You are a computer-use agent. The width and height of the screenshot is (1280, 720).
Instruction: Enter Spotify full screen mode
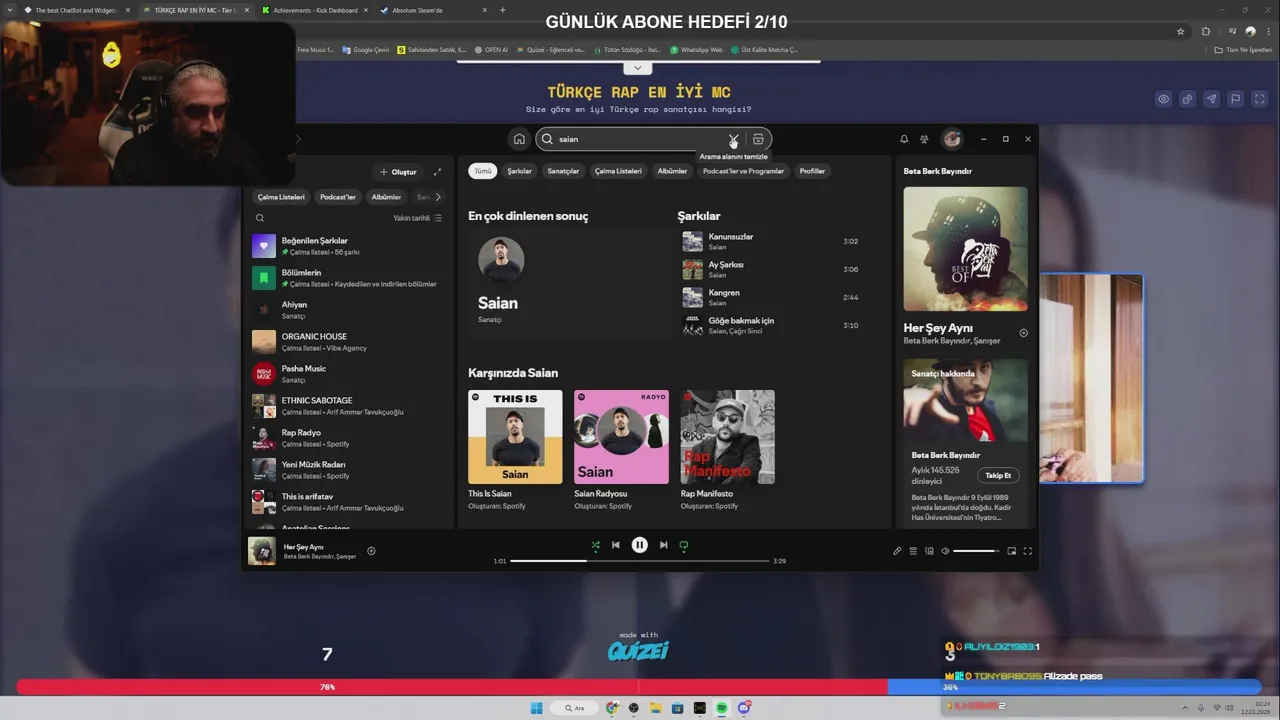click(1027, 551)
